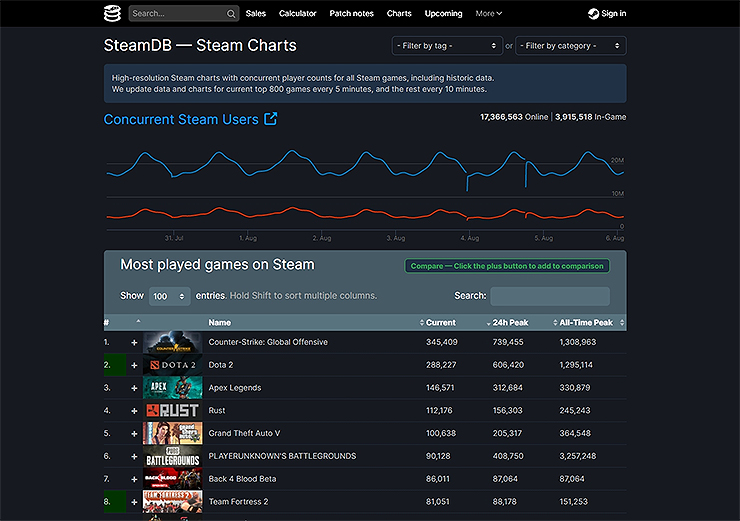
Task: Add Grand Theft Auto V to comparison
Action: tap(134, 434)
